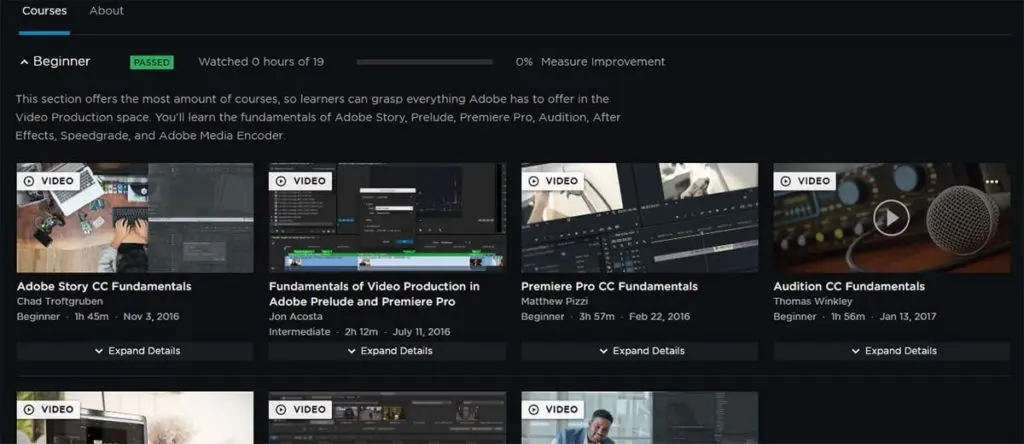This screenshot has width=1024, height=444.
Task: Click '3h 57m' duration text
Action: (x=596, y=317)
